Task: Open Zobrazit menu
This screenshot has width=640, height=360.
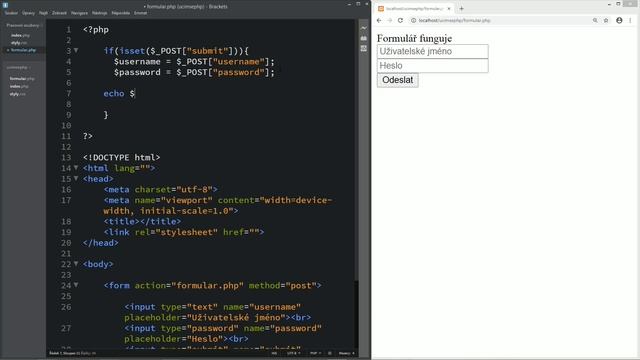Action: click(x=59, y=13)
